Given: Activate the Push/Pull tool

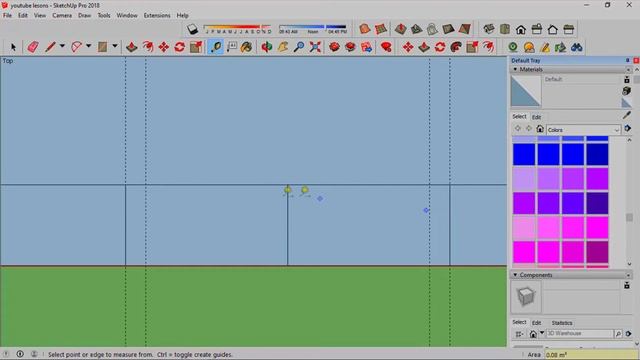Looking at the screenshot, I should pos(131,47).
